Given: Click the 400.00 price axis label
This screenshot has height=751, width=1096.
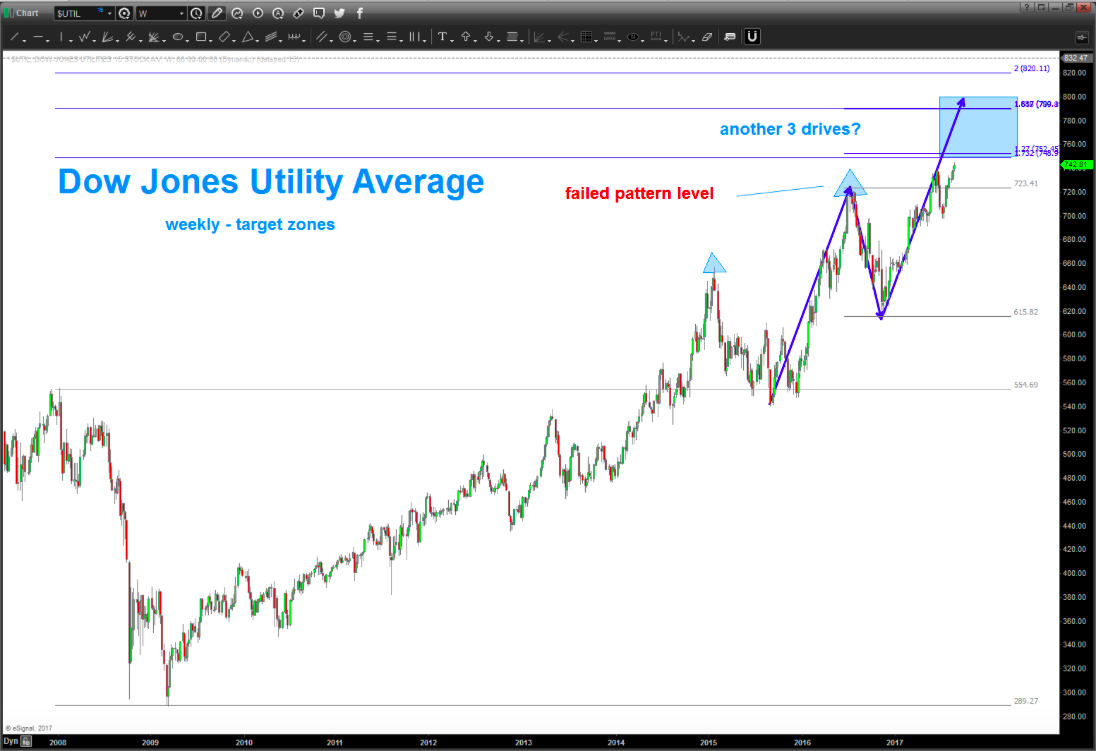Looking at the screenshot, I should coord(1074,573).
